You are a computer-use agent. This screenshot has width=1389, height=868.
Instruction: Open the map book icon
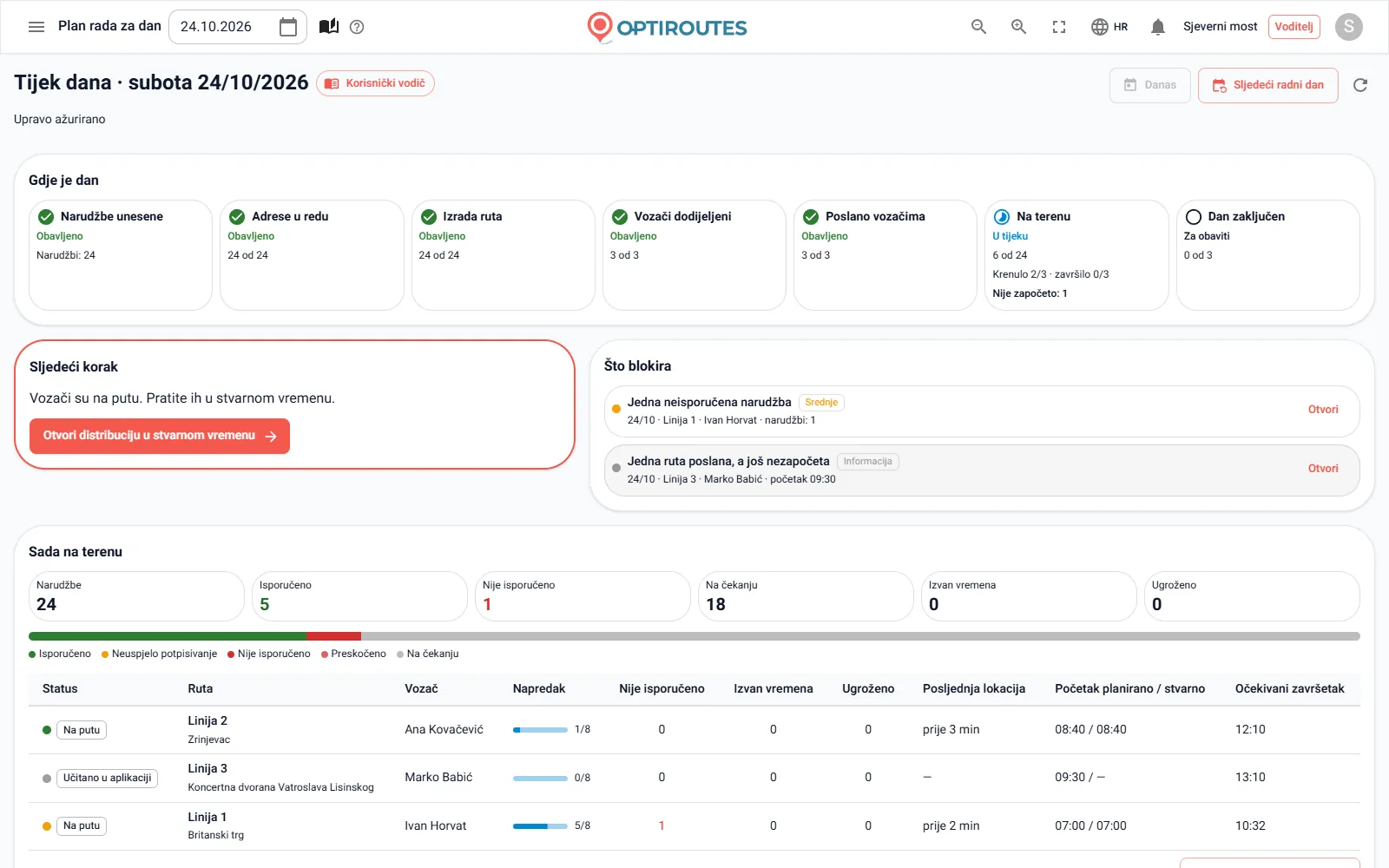click(329, 27)
